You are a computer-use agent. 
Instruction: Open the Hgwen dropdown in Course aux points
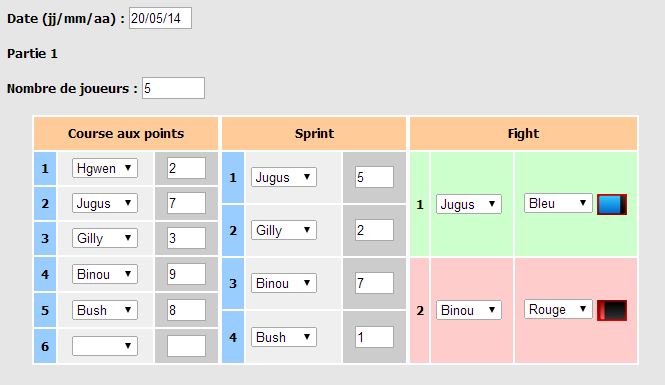click(105, 168)
